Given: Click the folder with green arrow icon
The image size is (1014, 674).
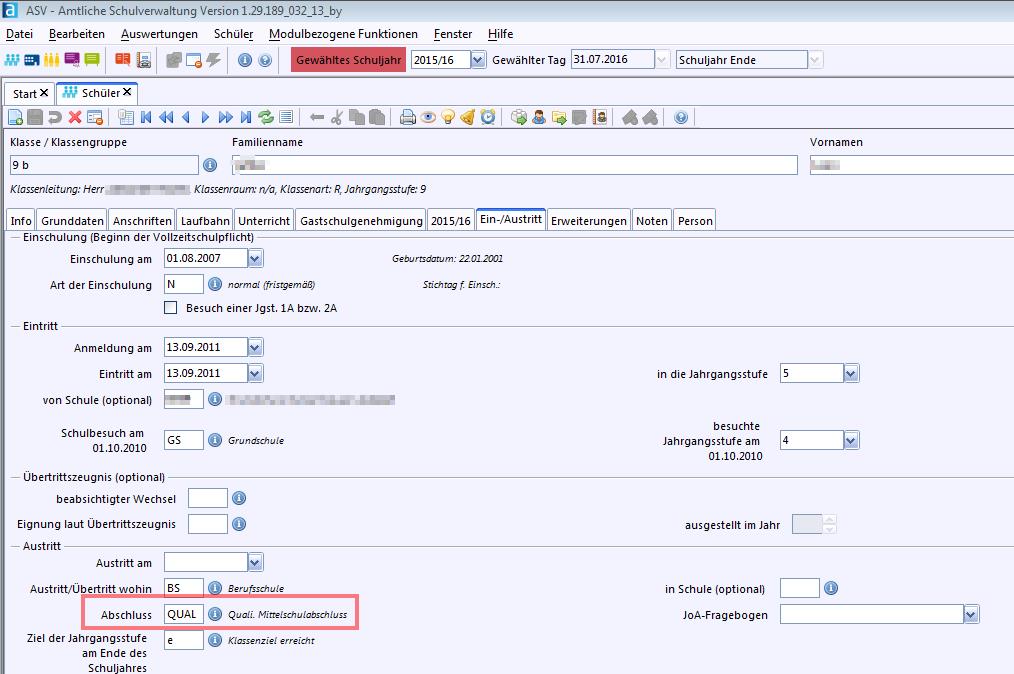Looking at the screenshot, I should (x=559, y=117).
